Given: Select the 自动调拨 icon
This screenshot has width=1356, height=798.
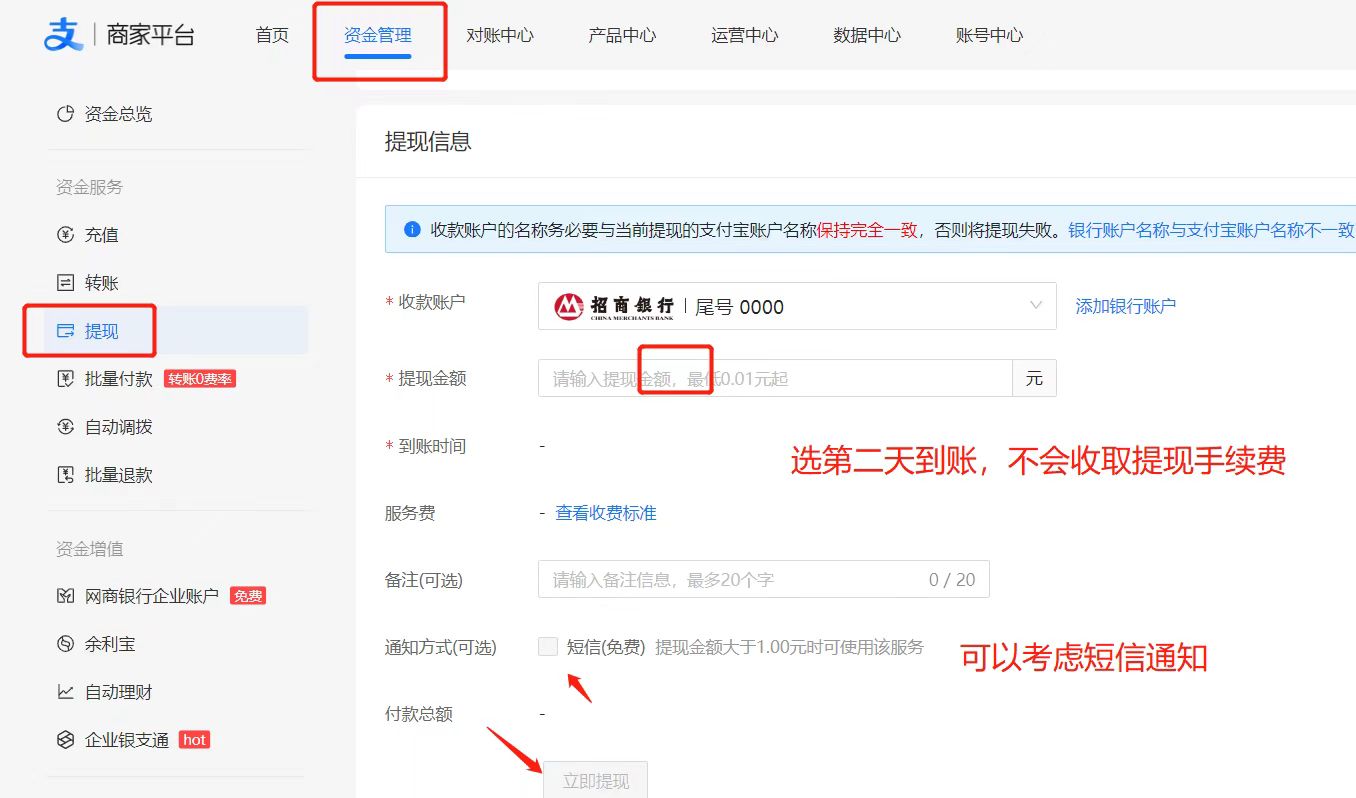Looking at the screenshot, I should pyautogui.click(x=66, y=427).
